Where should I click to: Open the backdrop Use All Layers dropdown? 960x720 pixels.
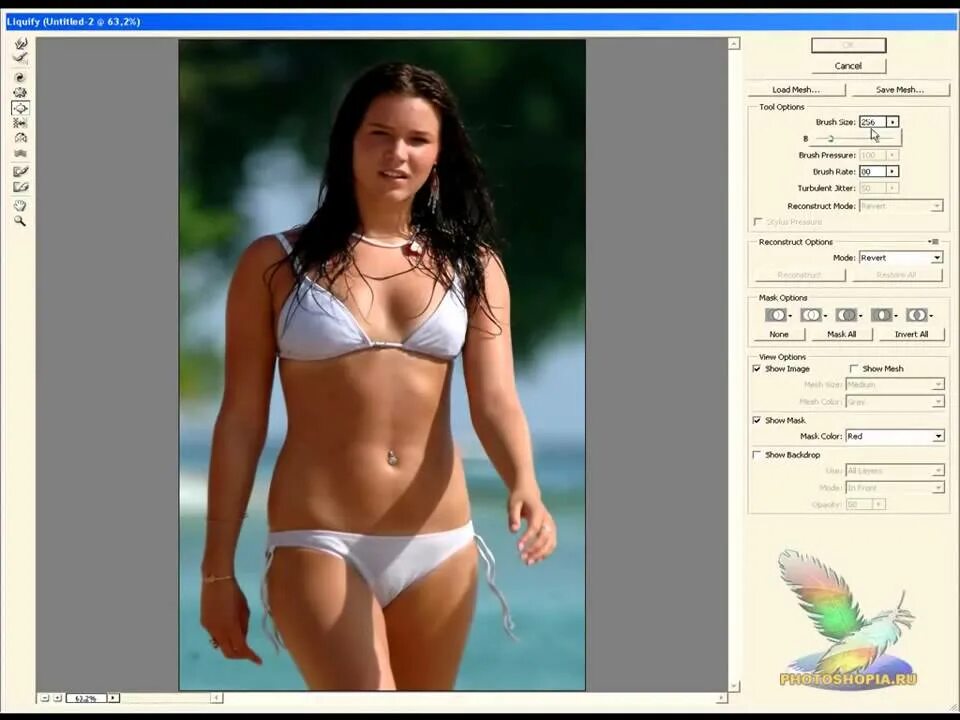pyautogui.click(x=895, y=471)
